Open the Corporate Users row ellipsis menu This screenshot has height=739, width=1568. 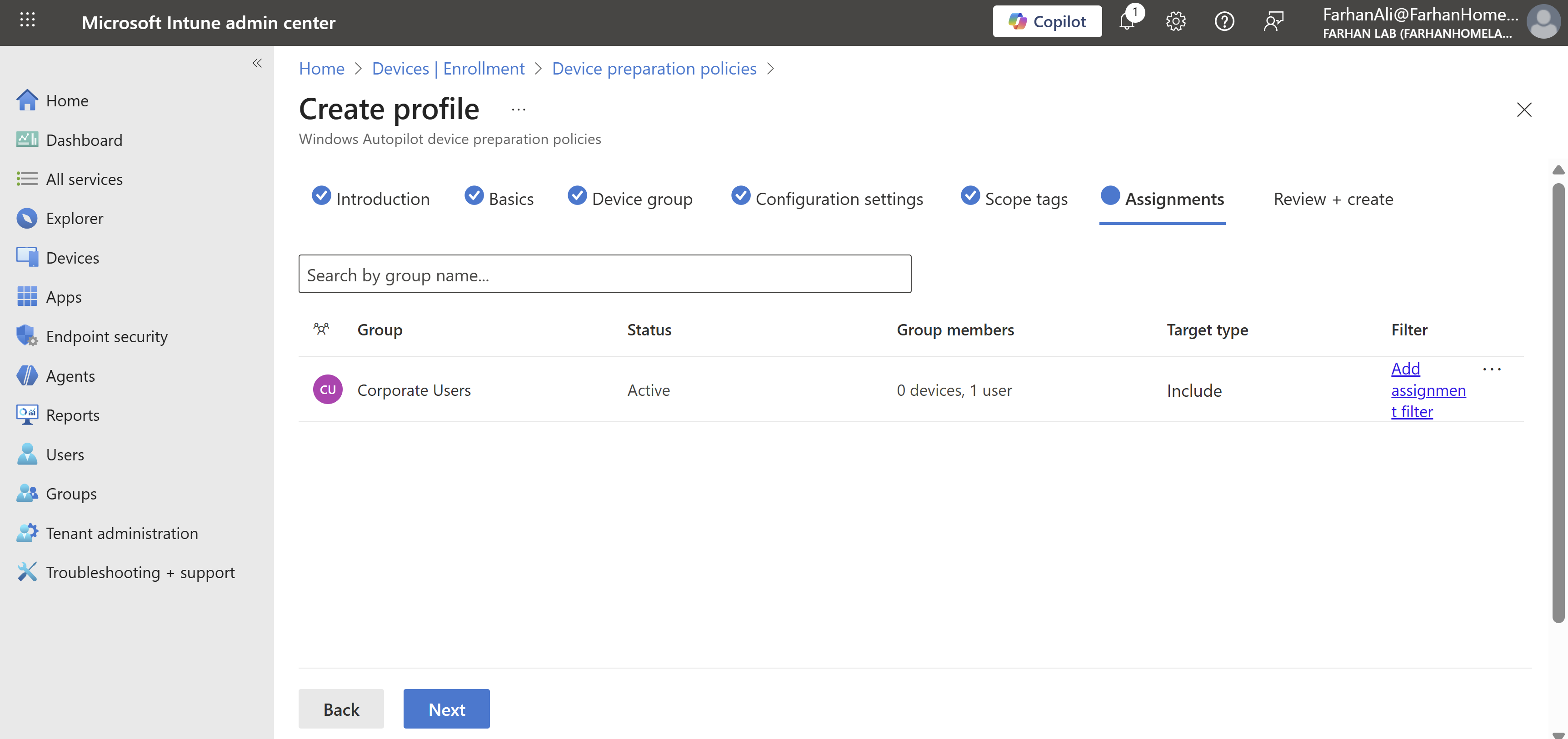1491,369
